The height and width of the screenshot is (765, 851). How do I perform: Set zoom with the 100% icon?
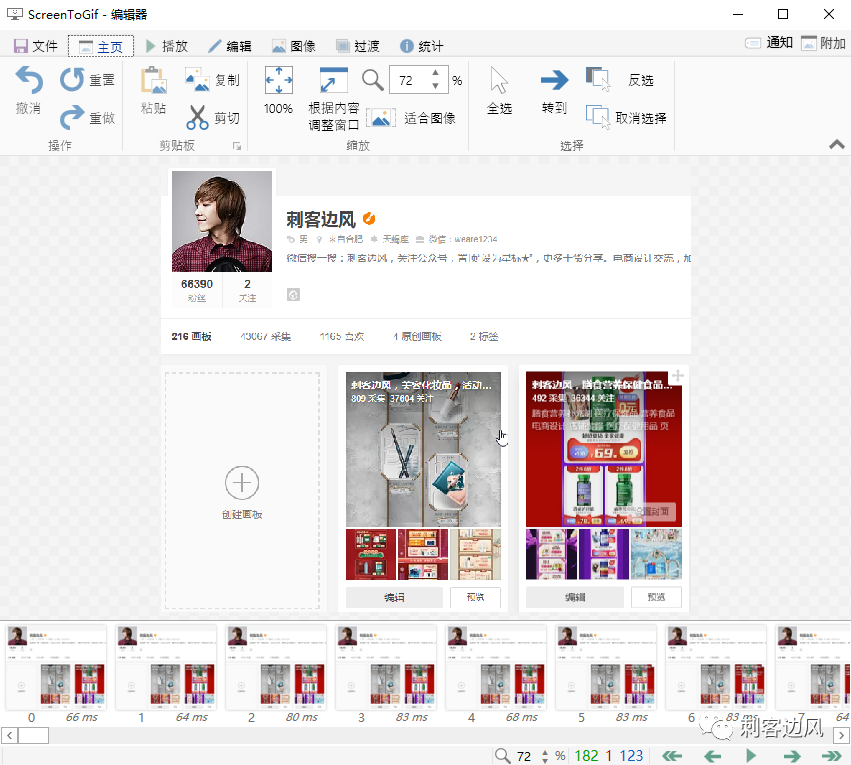click(278, 80)
